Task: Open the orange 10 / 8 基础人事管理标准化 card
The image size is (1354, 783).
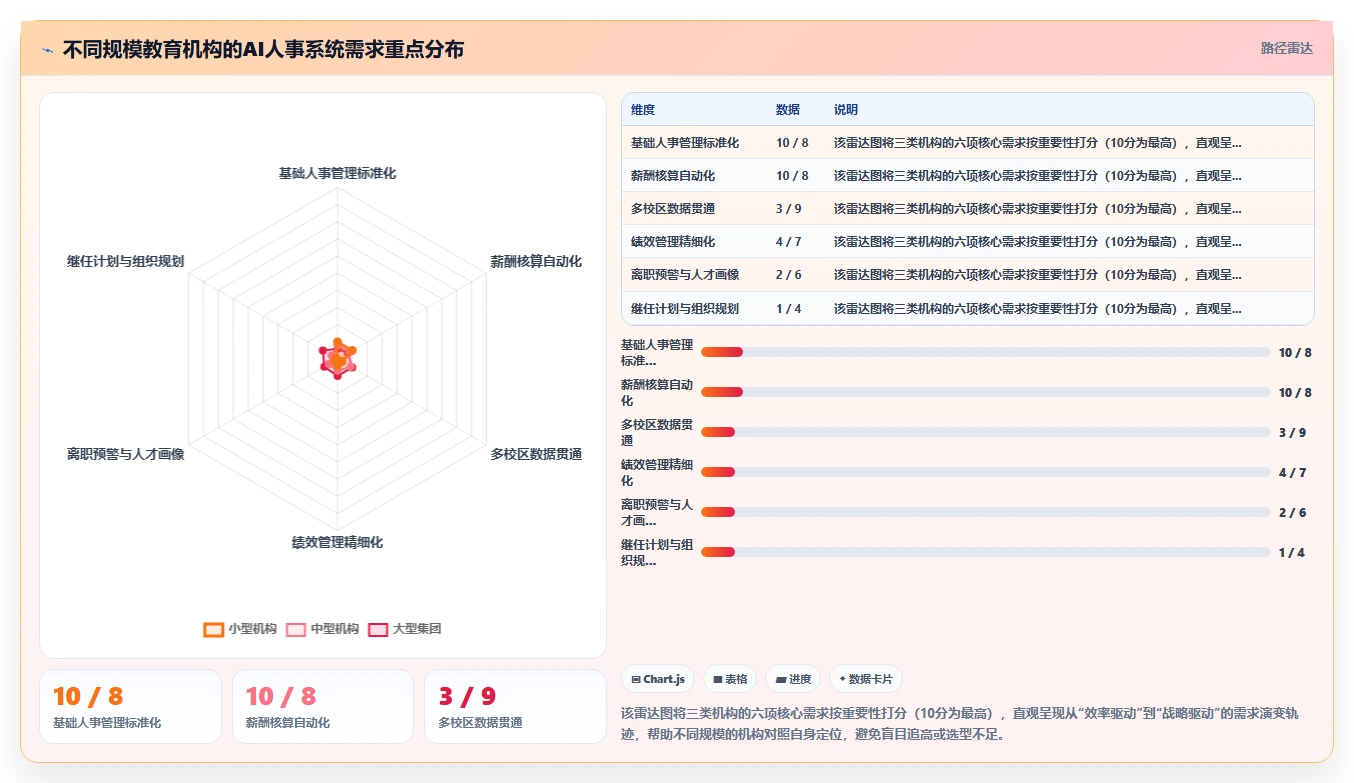Action: tap(130, 706)
